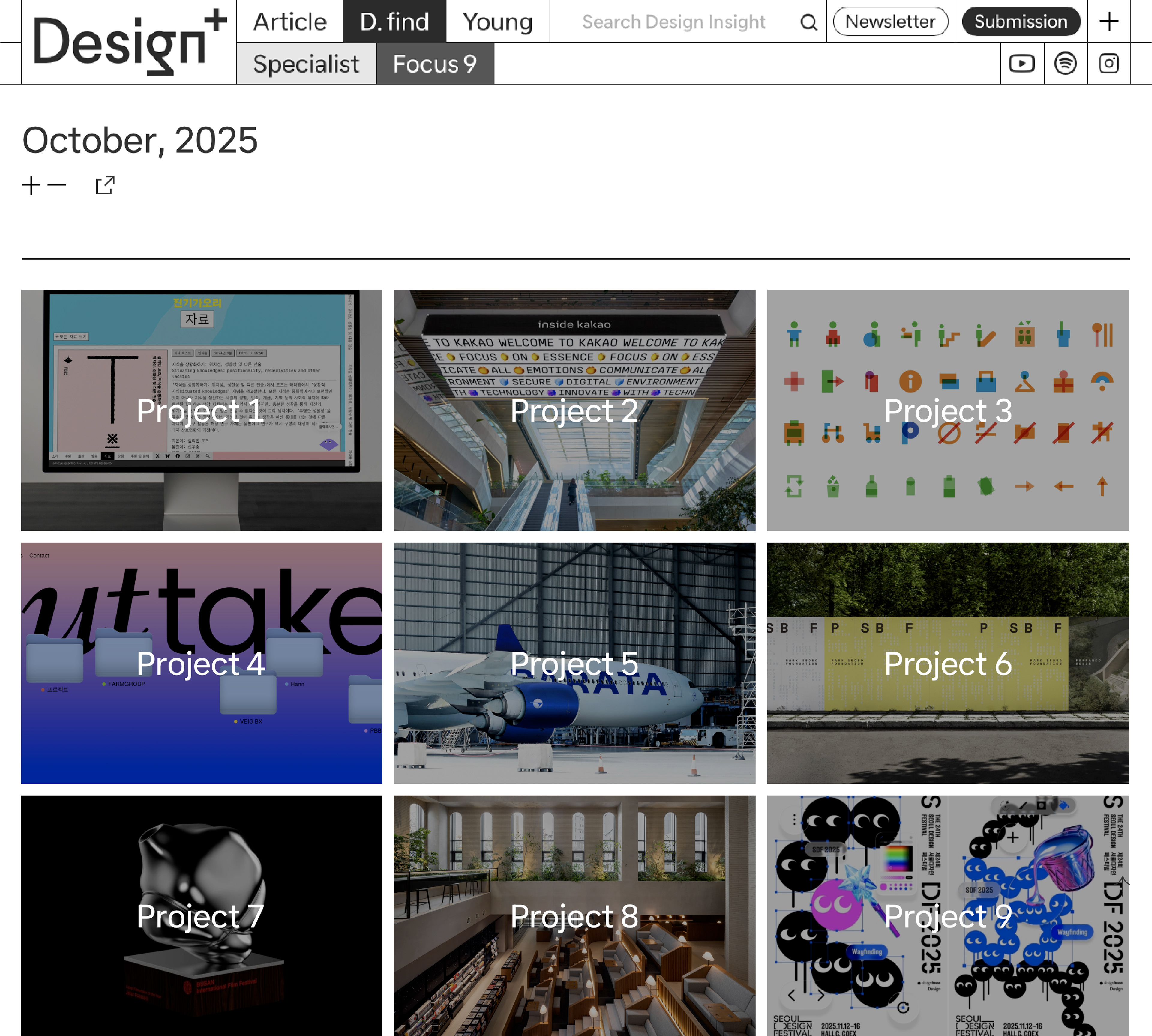Select the Focus 9 sub-tab

[x=434, y=64]
